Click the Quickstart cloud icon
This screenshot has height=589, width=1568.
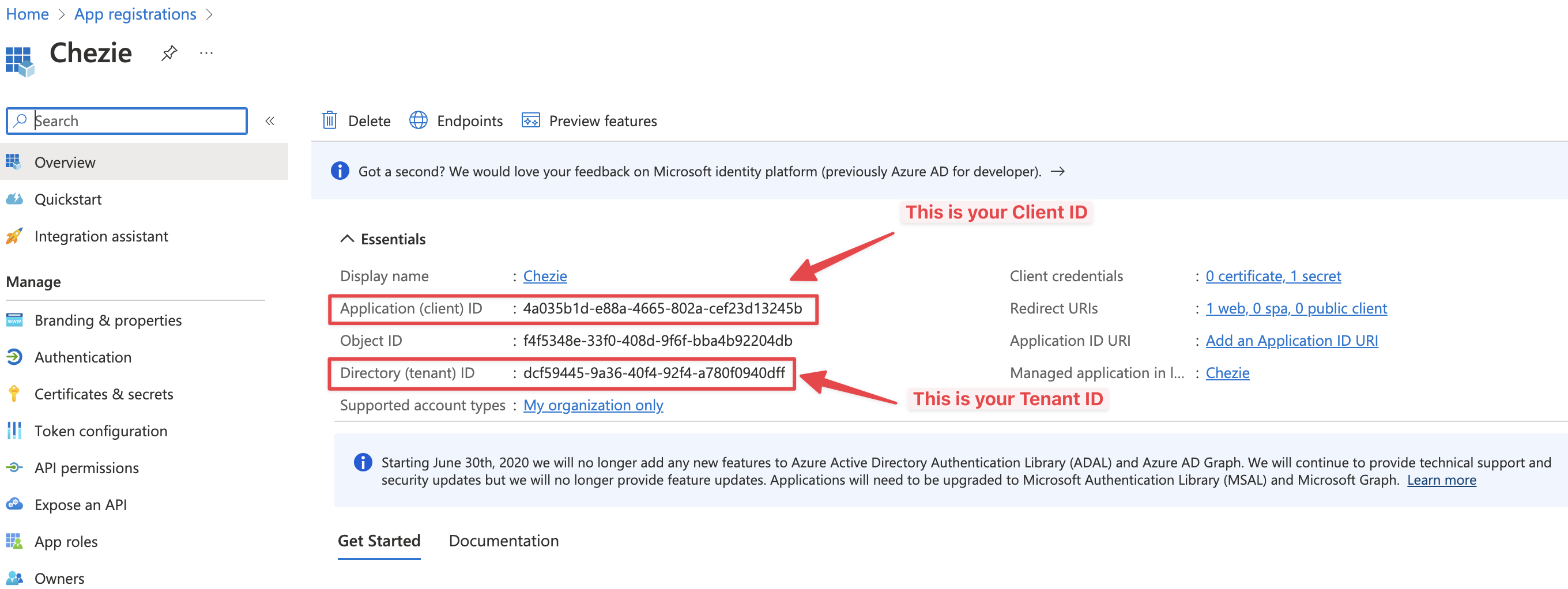[x=14, y=199]
